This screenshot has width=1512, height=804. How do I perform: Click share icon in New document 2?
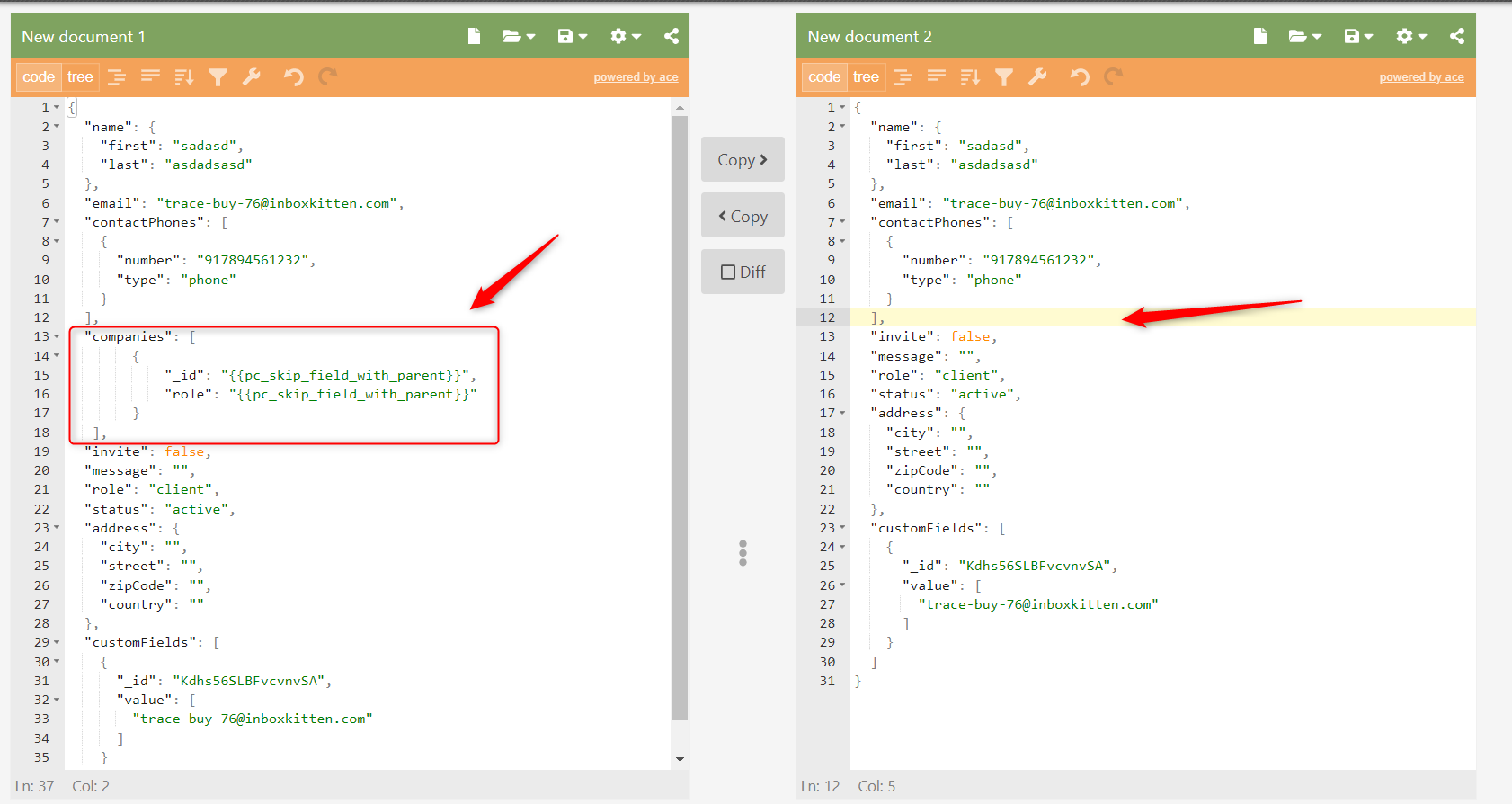coord(1457,36)
